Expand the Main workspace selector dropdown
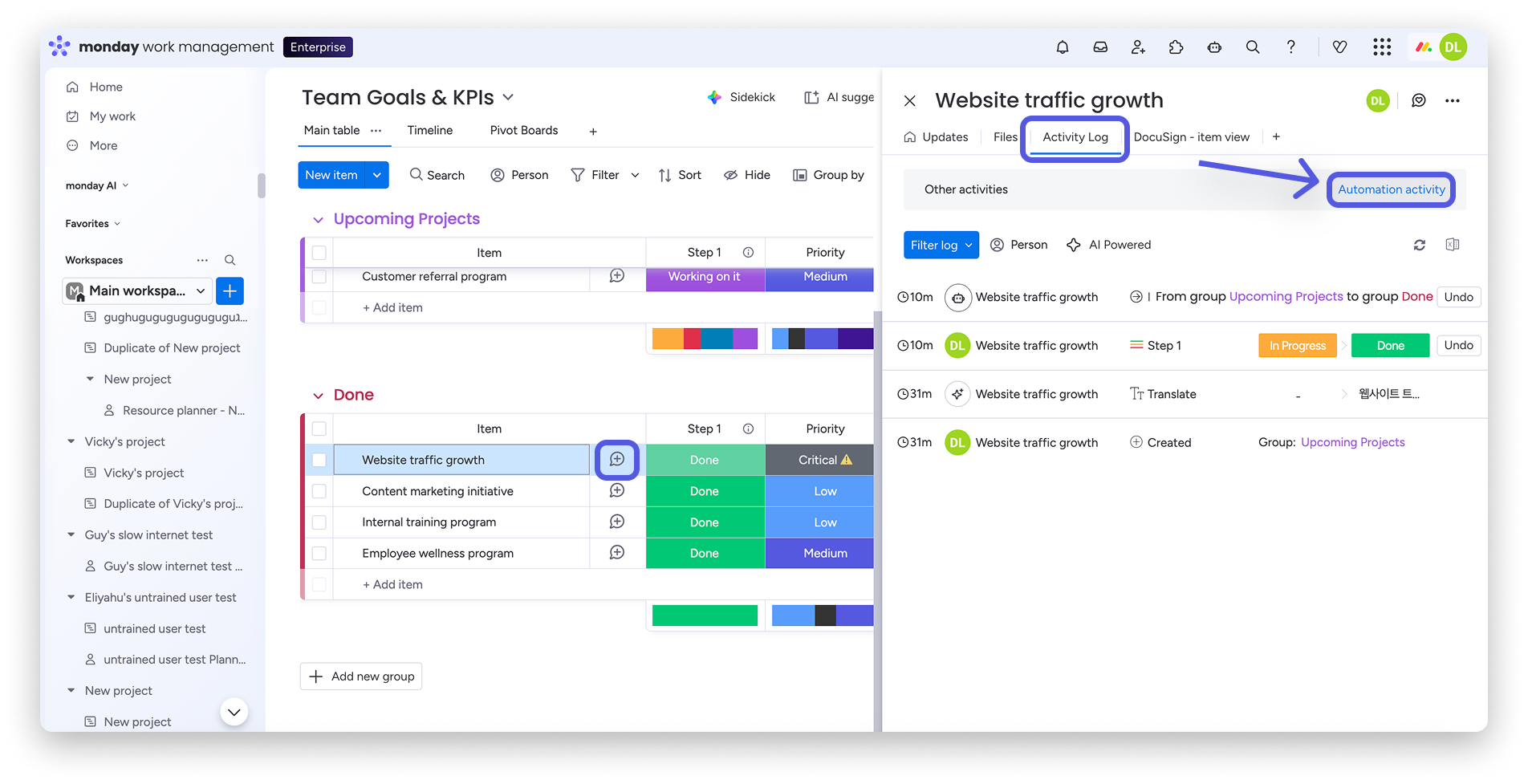The width and height of the screenshot is (1528, 784). [x=201, y=290]
